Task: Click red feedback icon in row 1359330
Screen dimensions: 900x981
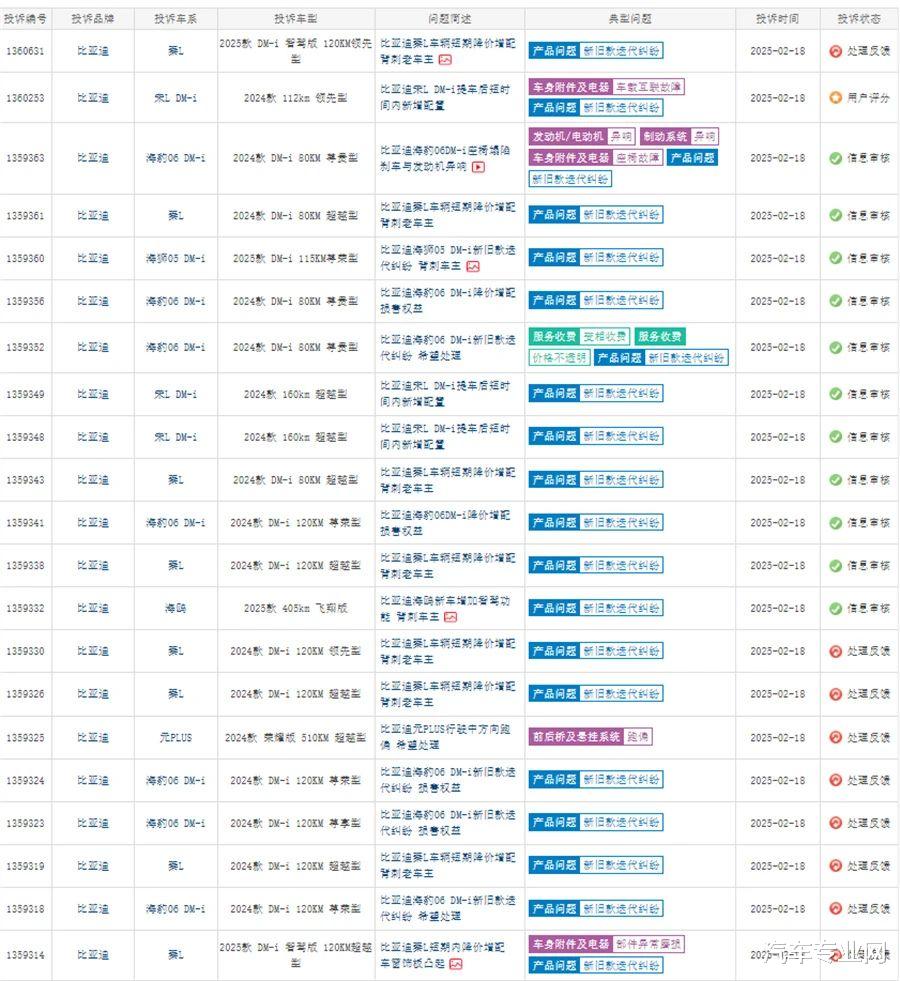Action: [835, 651]
